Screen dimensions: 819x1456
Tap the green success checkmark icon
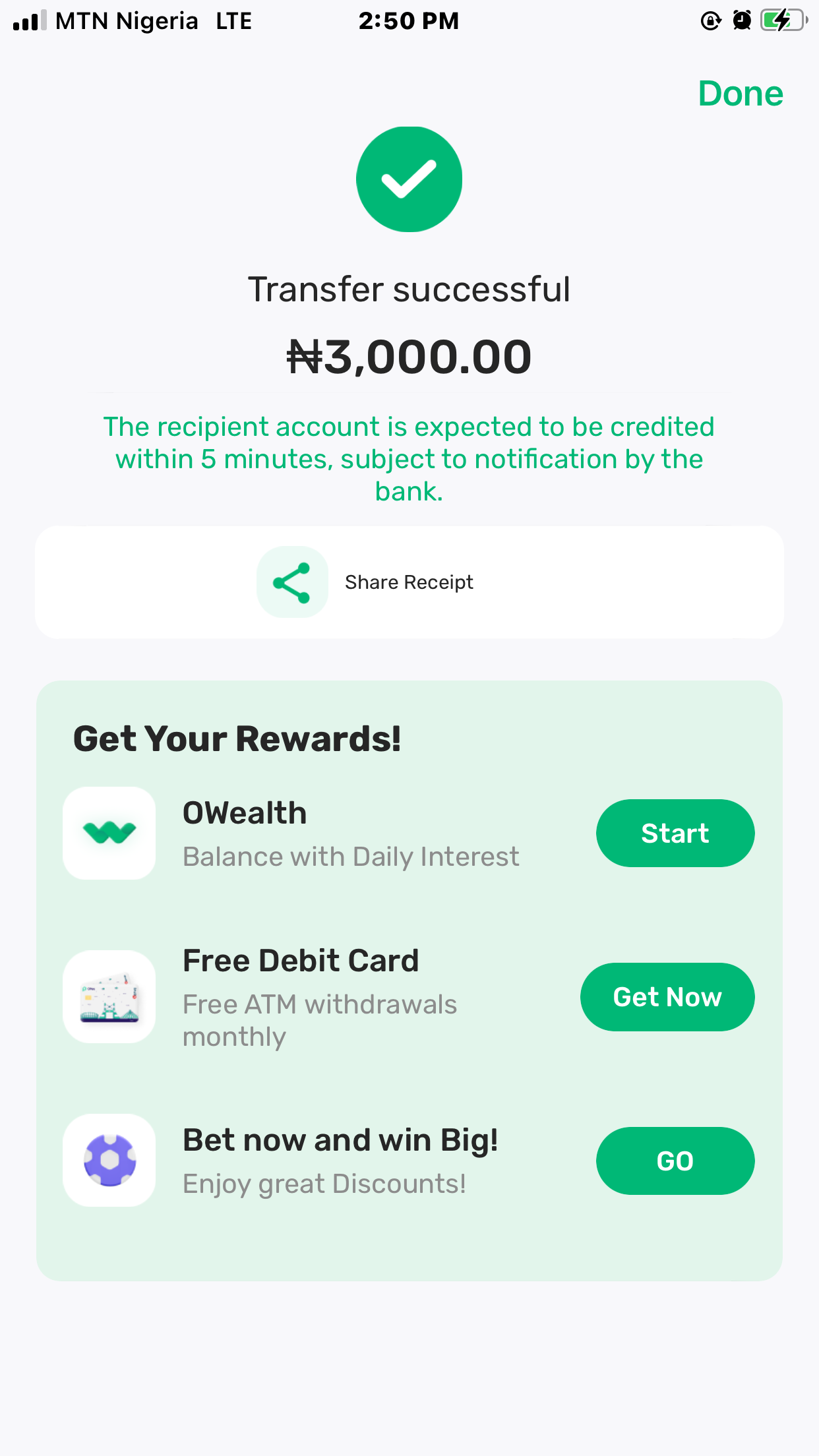[x=409, y=179]
